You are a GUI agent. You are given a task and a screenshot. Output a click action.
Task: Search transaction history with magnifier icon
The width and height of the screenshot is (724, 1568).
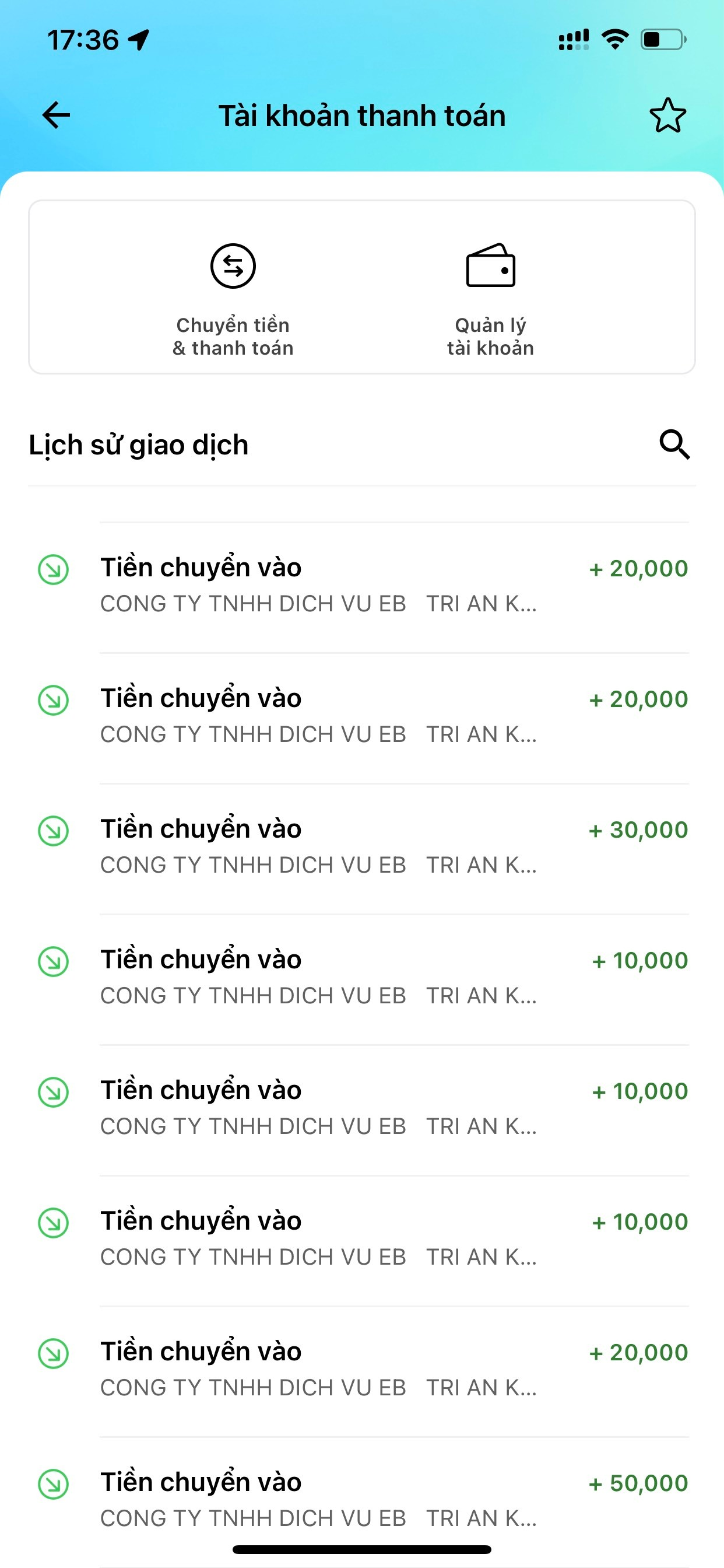[x=674, y=444]
